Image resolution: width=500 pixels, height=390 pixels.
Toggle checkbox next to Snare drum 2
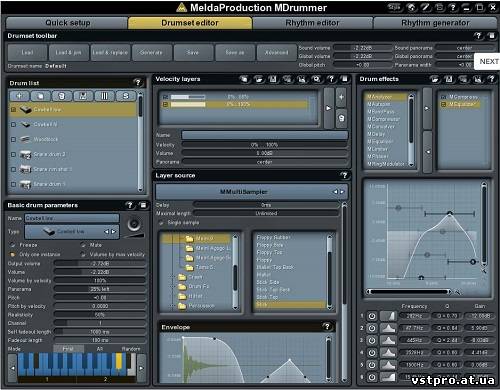[14, 154]
